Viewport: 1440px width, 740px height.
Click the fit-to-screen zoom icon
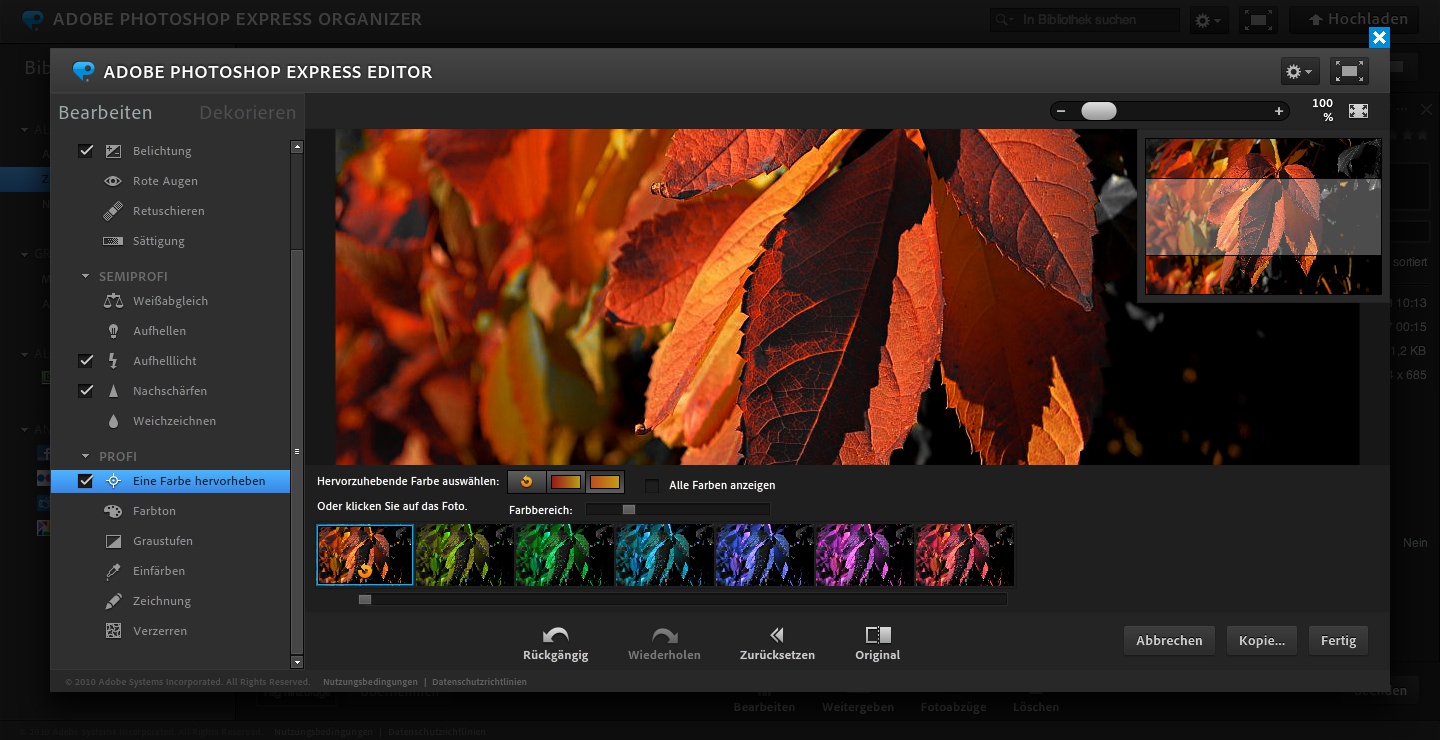point(1358,111)
